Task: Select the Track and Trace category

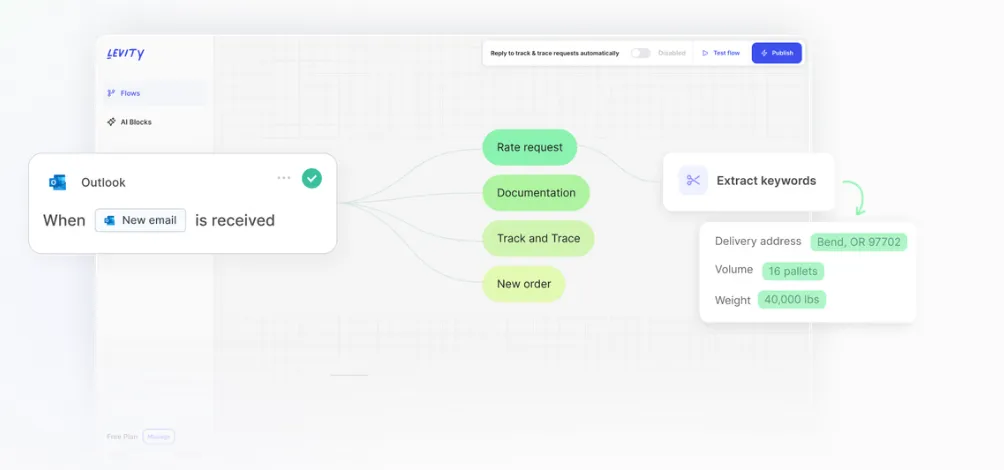Action: coord(538,238)
